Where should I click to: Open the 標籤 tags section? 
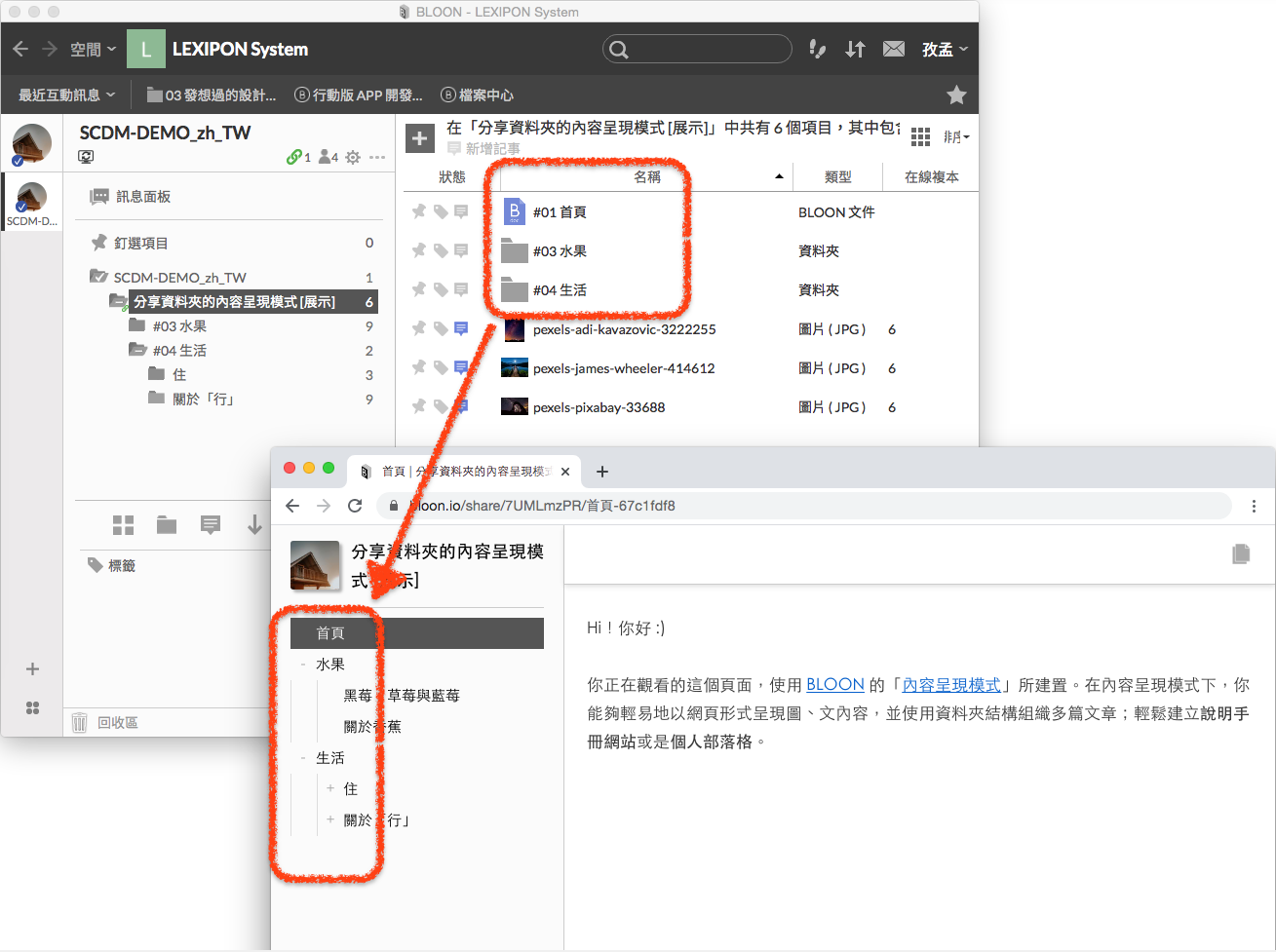click(x=111, y=565)
